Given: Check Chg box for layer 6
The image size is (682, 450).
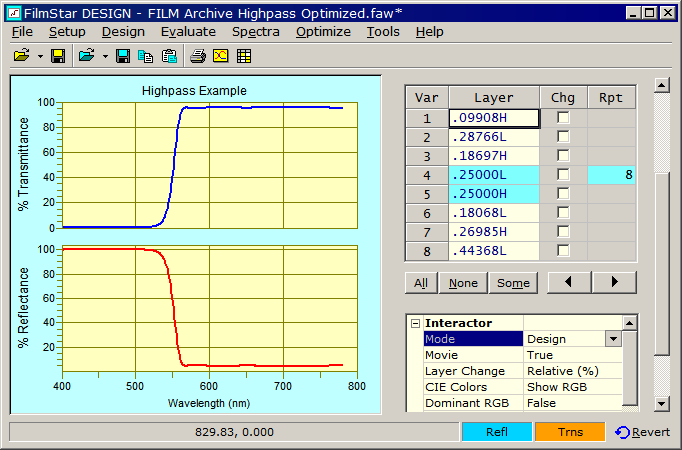Looking at the screenshot, I should [x=563, y=213].
